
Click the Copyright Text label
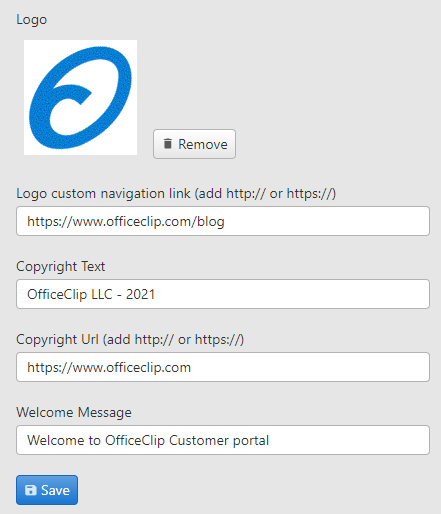pos(61,267)
